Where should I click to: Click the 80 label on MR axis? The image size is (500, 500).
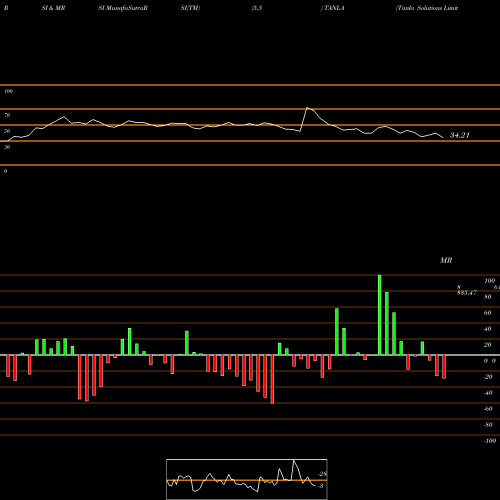pos(487,297)
